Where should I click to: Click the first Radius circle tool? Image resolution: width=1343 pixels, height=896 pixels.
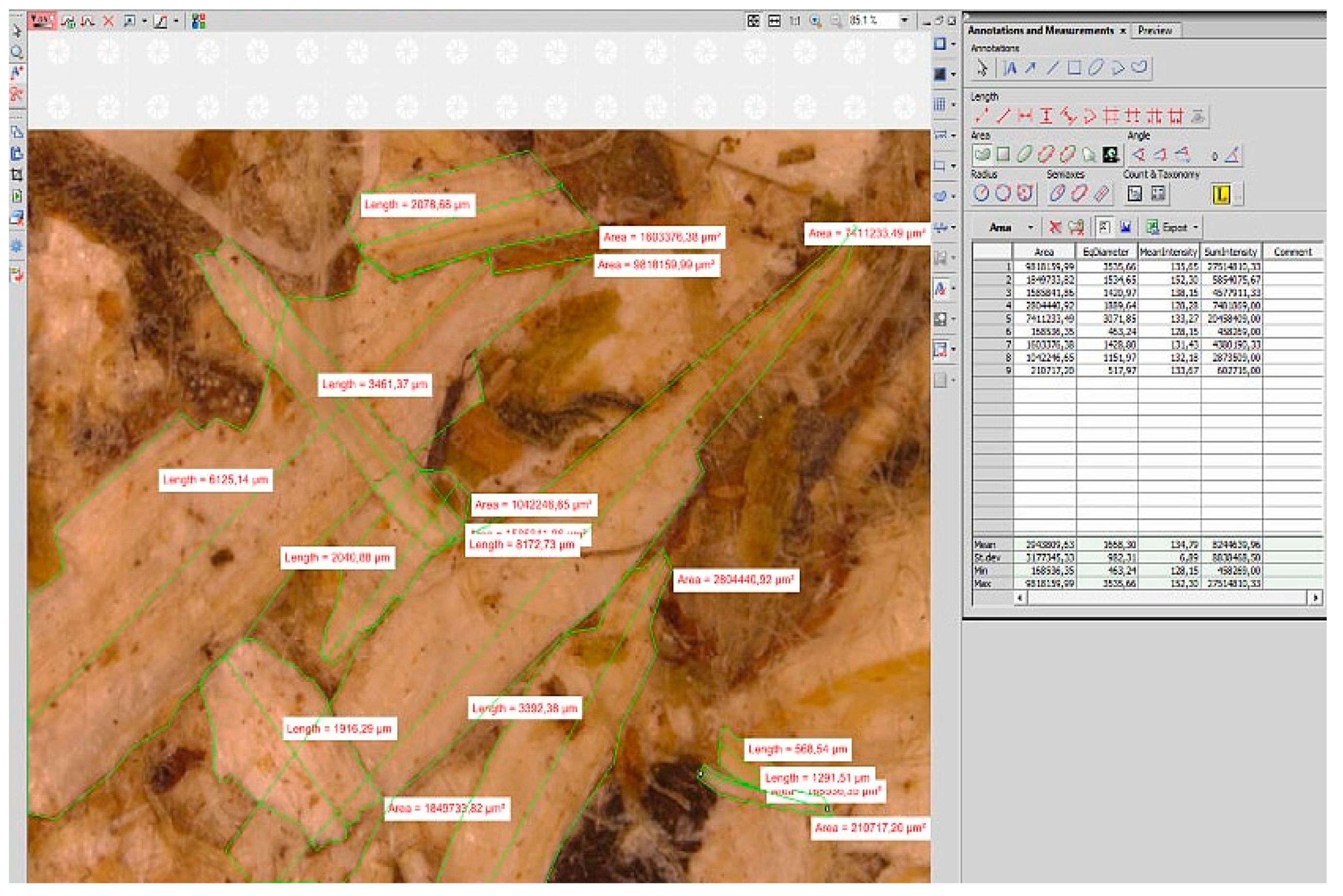981,194
